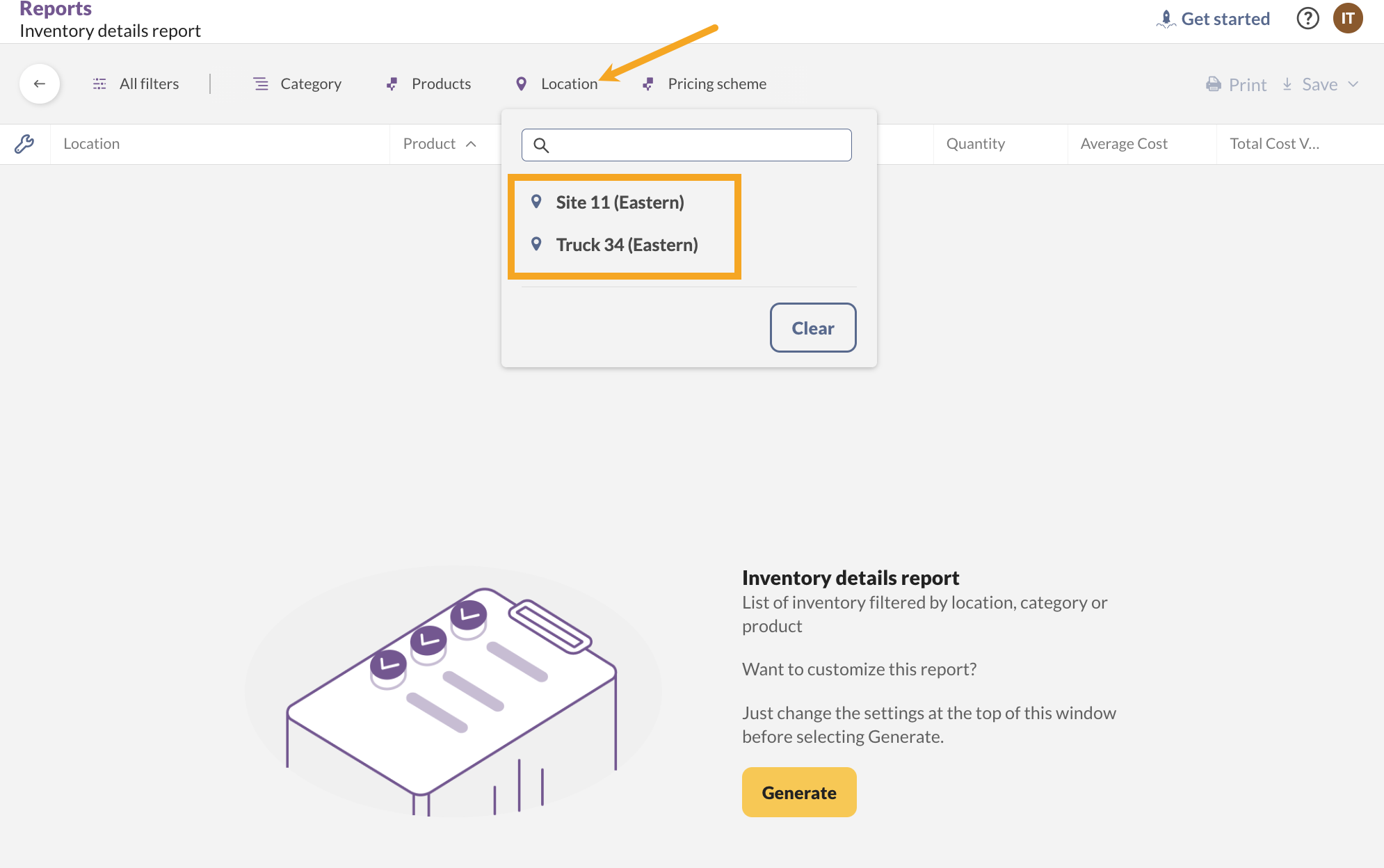Click the Print printer icon
The image size is (1384, 868).
(1214, 84)
